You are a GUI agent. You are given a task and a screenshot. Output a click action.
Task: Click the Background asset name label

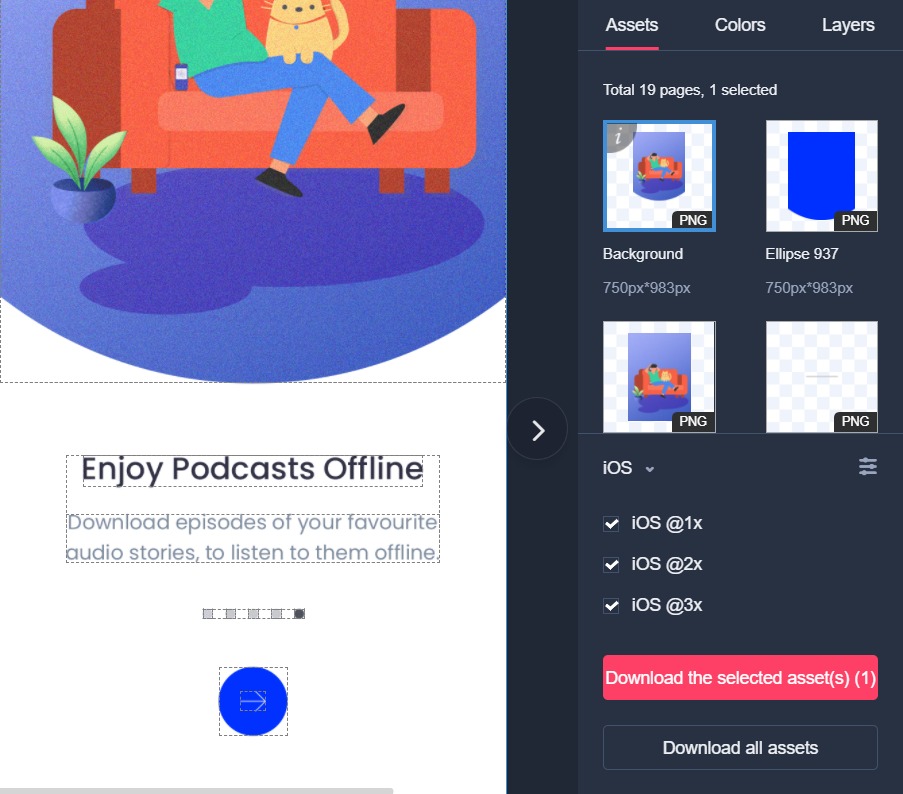[x=643, y=254]
